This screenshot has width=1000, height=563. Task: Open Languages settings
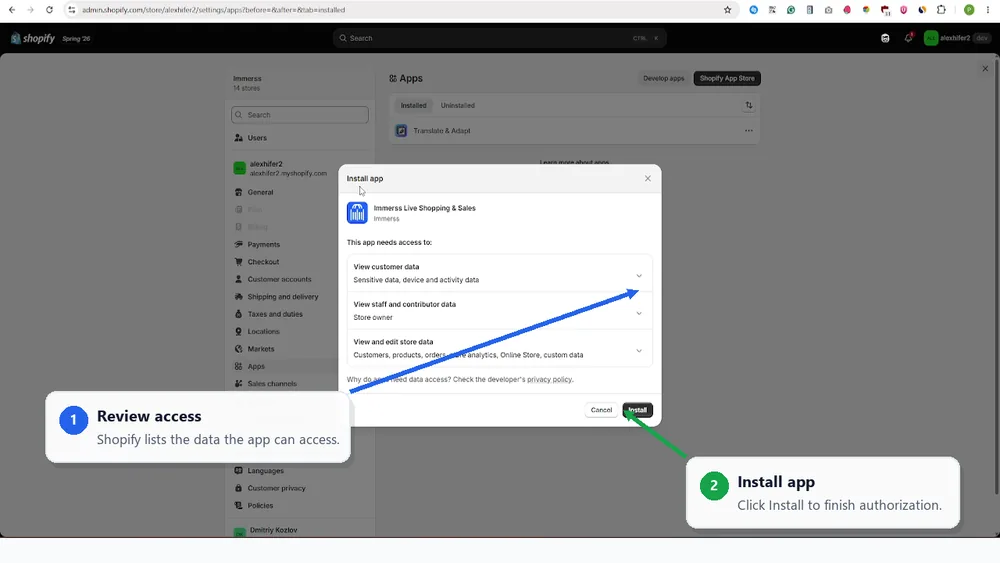tap(265, 471)
